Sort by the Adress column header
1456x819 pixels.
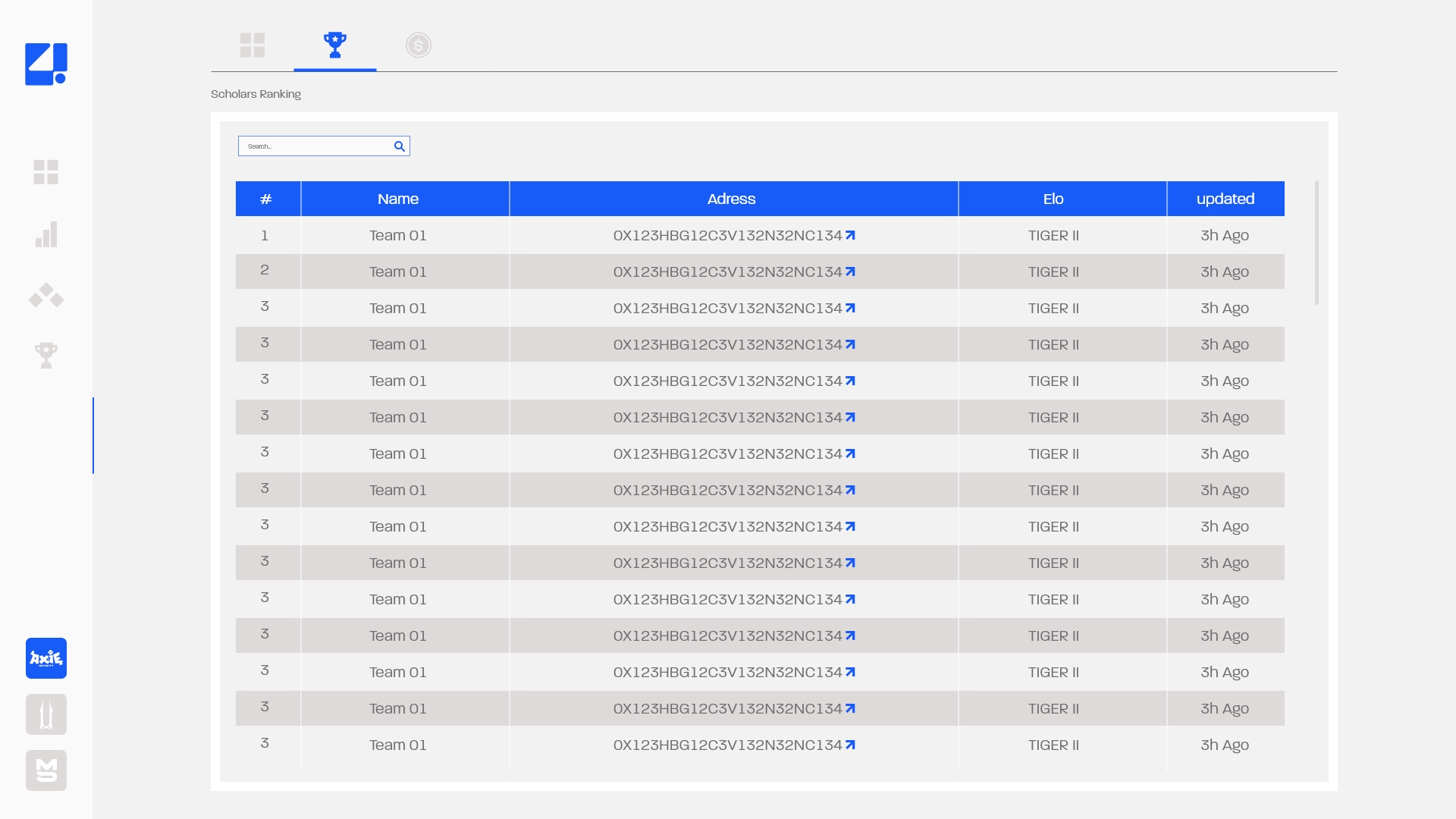[x=734, y=199]
